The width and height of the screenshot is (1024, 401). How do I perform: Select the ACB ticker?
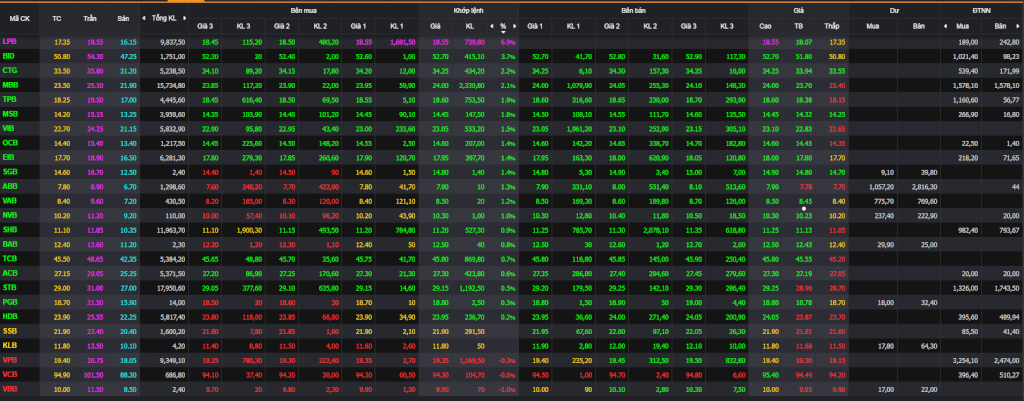[10, 272]
